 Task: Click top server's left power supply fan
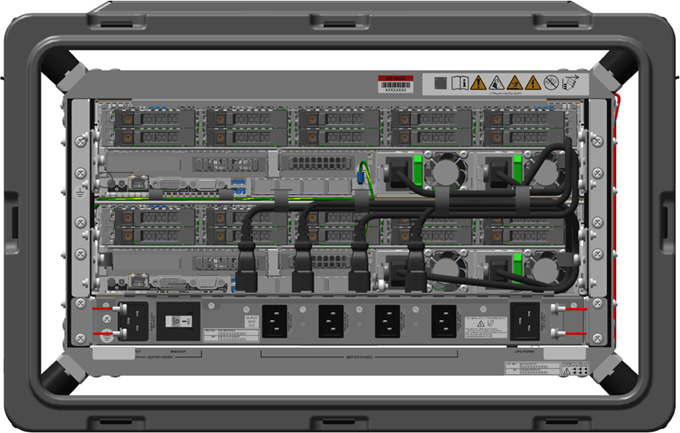coord(447,170)
